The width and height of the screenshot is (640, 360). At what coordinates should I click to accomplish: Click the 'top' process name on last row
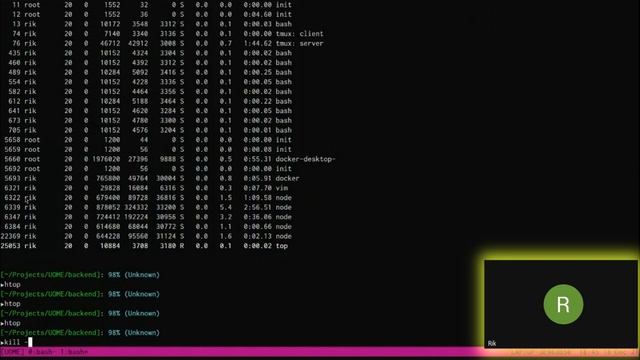click(x=282, y=246)
